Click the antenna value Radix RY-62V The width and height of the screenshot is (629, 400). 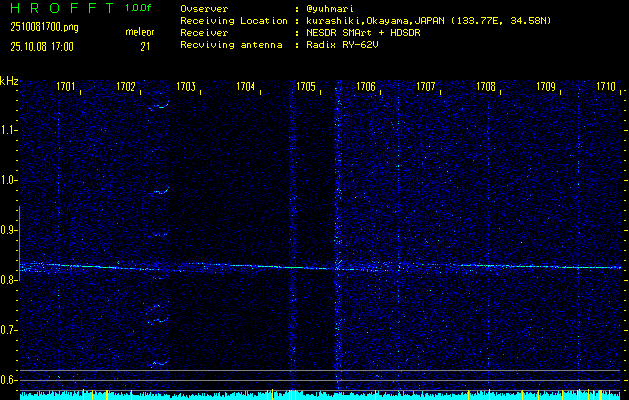coord(345,45)
